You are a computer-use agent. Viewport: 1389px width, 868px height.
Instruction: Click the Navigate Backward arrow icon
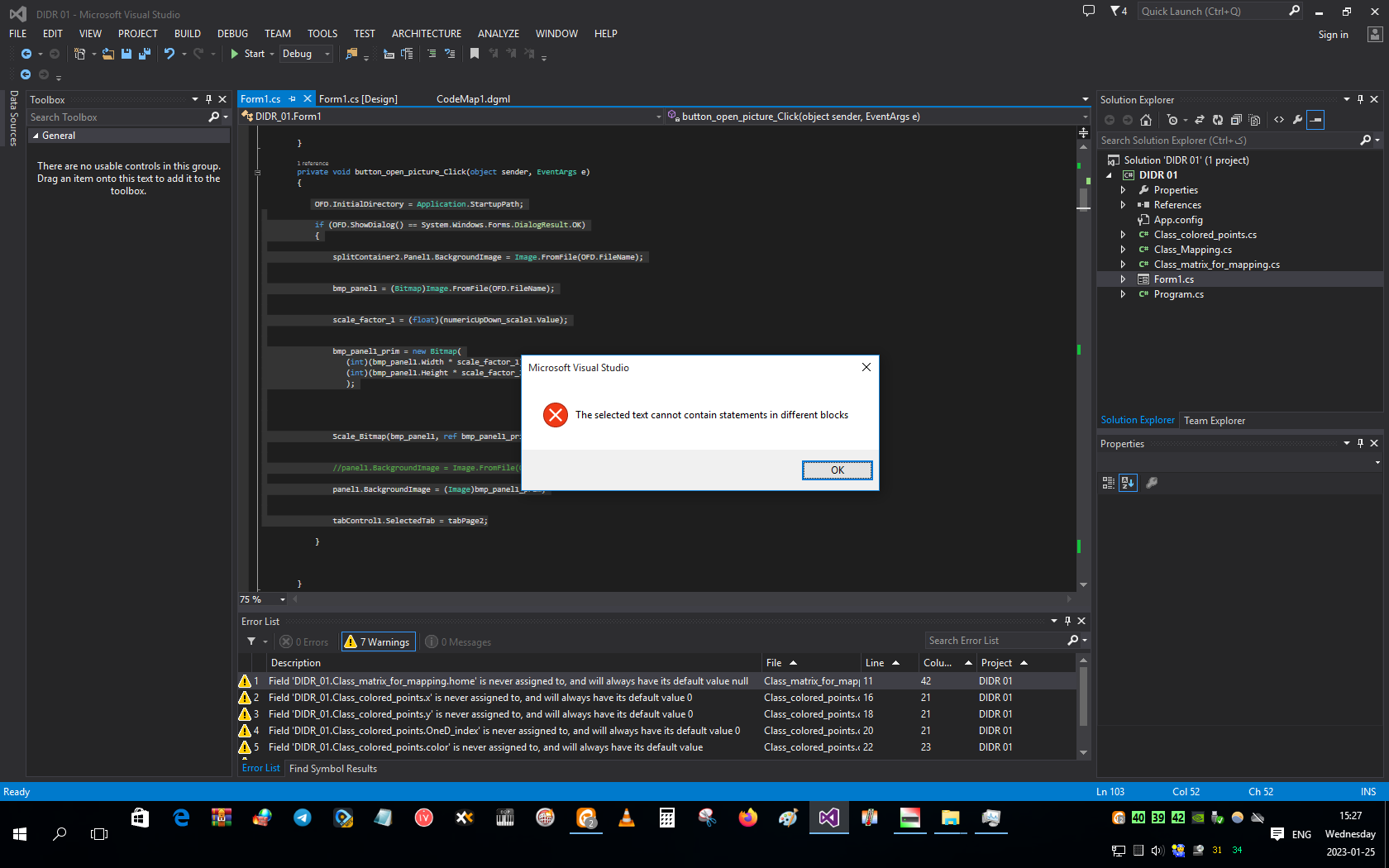(26, 54)
